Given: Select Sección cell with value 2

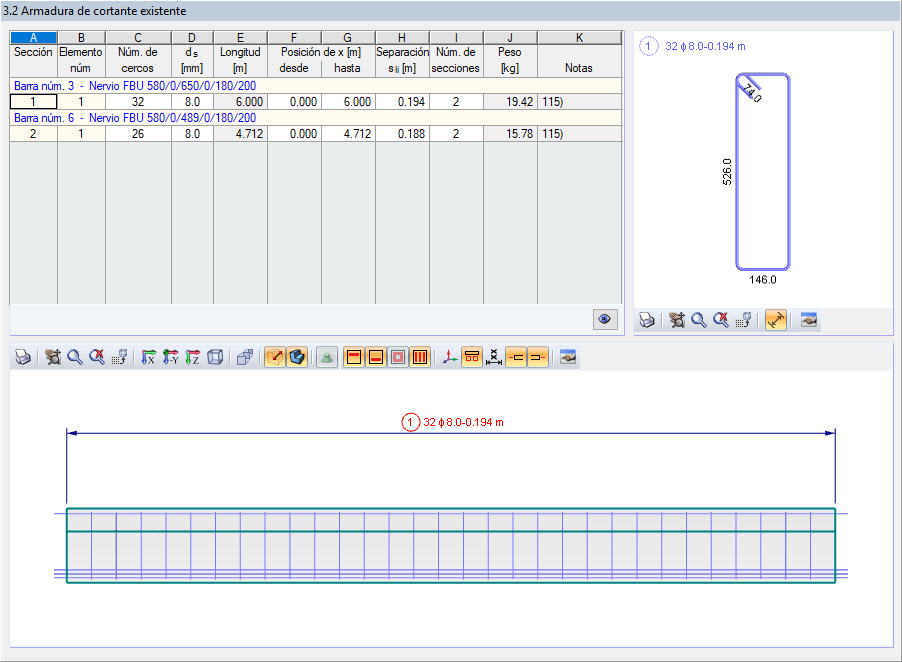Looking at the screenshot, I should click(33, 134).
